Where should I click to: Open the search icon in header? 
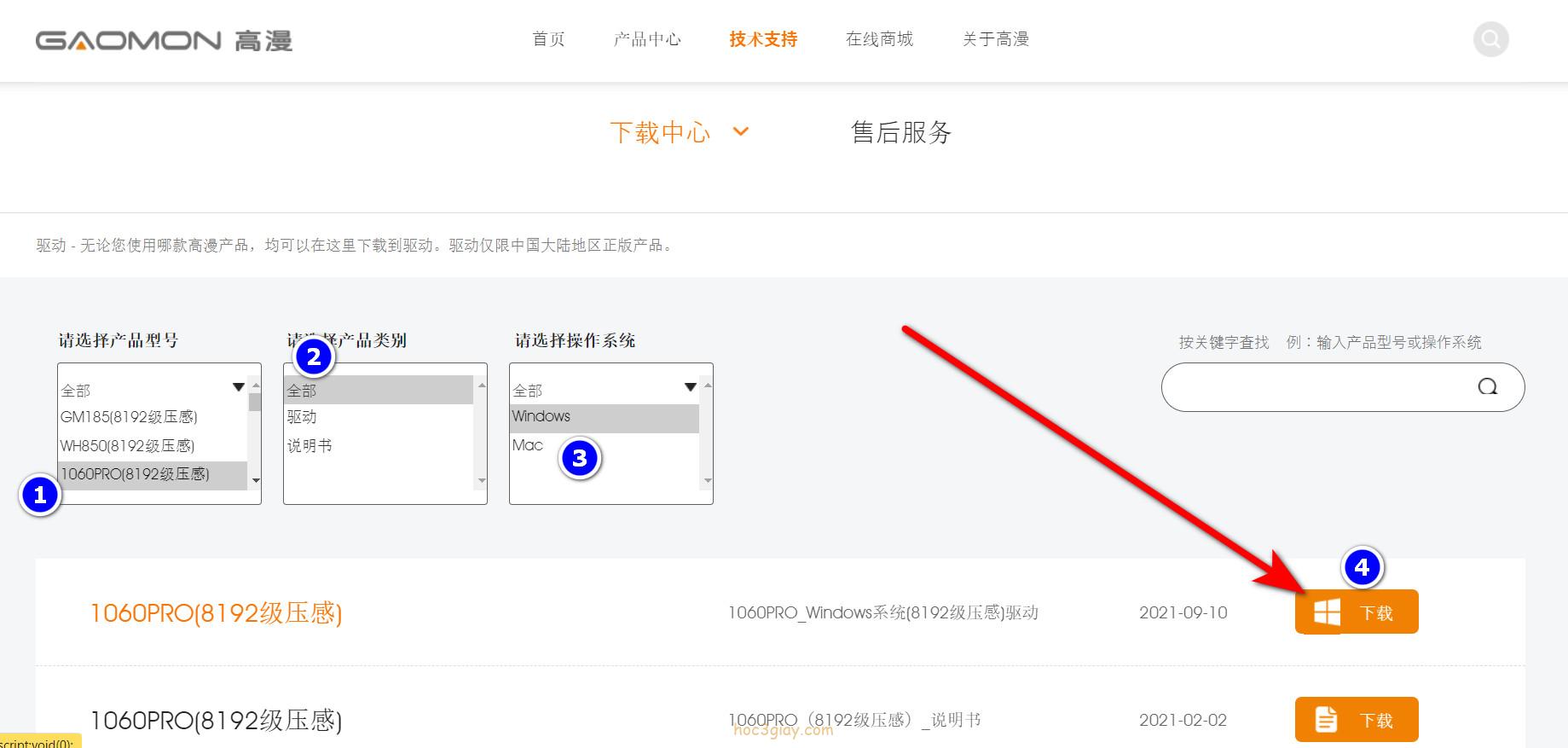pyautogui.click(x=1490, y=39)
